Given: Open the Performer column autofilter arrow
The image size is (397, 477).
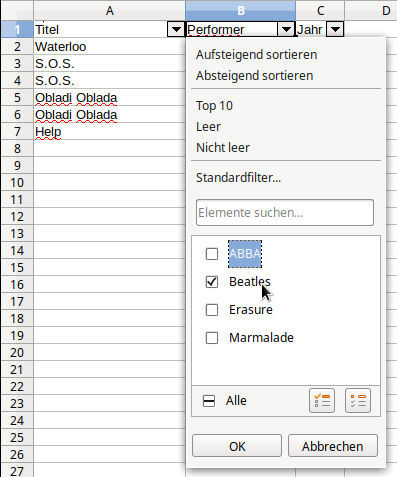Looking at the screenshot, I should click(286, 30).
